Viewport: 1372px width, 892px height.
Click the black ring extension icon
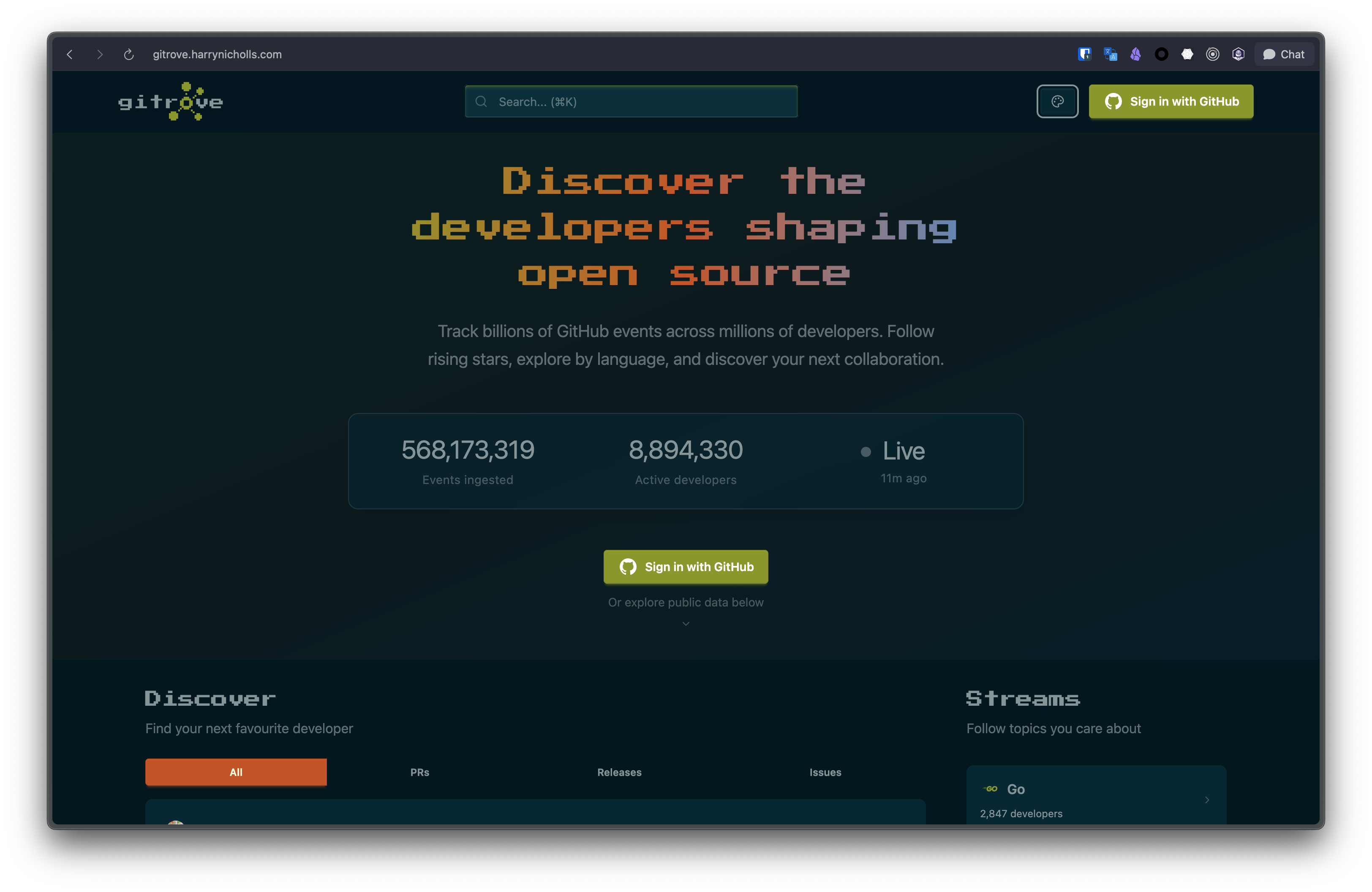pos(1162,54)
